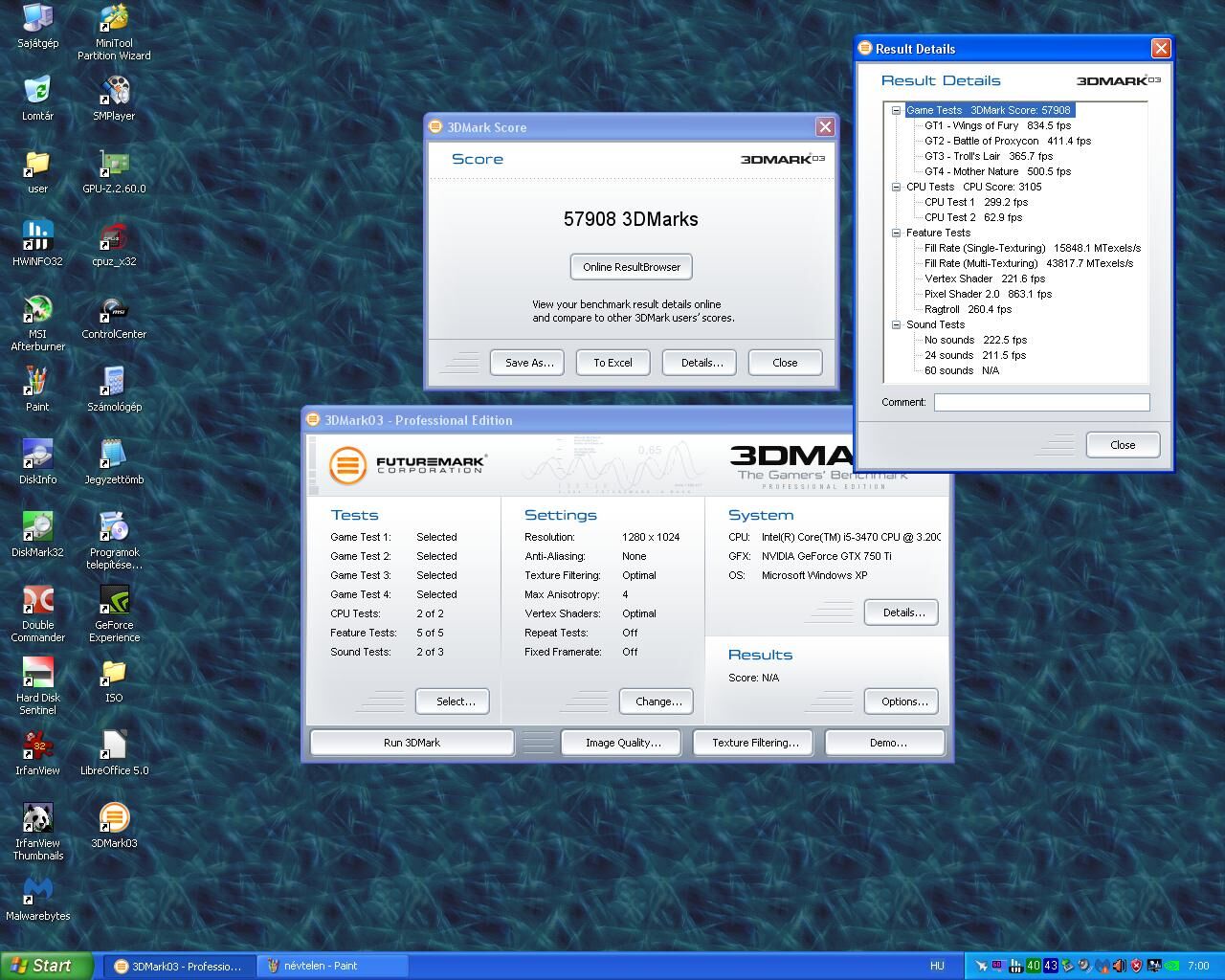This screenshot has width=1225, height=980.
Task: Select the 3DMark03 desktop icon
Action: tap(114, 826)
